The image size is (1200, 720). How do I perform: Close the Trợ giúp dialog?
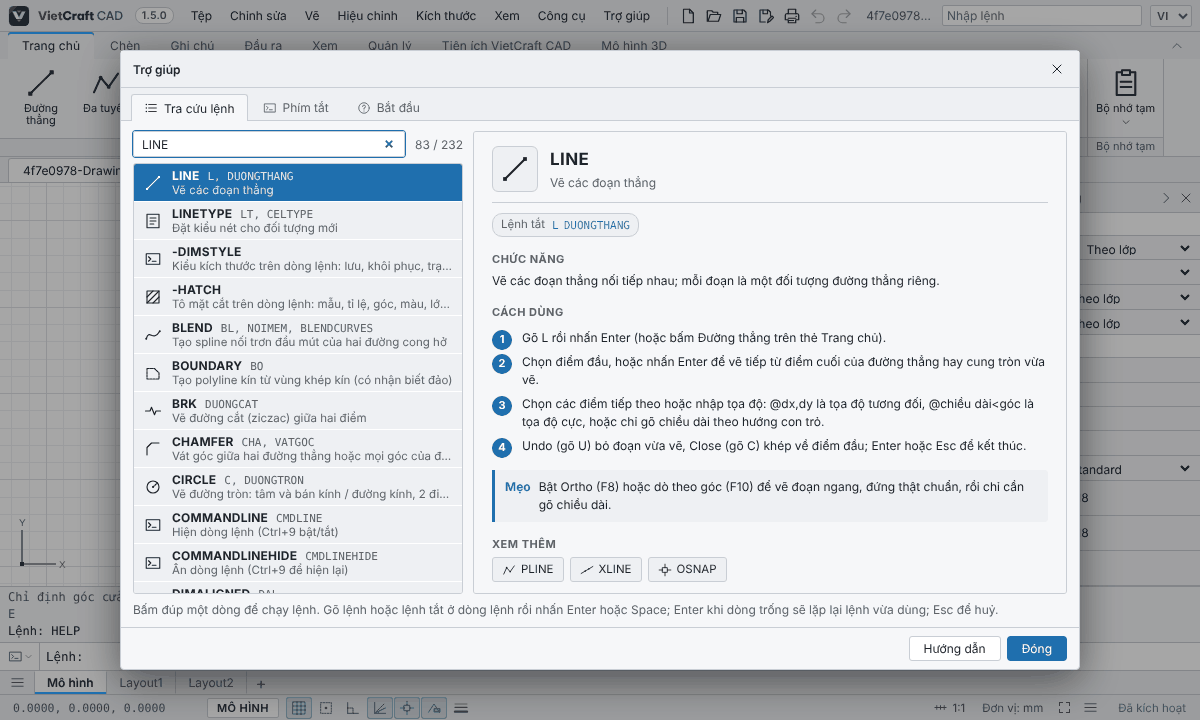[x=1057, y=69]
